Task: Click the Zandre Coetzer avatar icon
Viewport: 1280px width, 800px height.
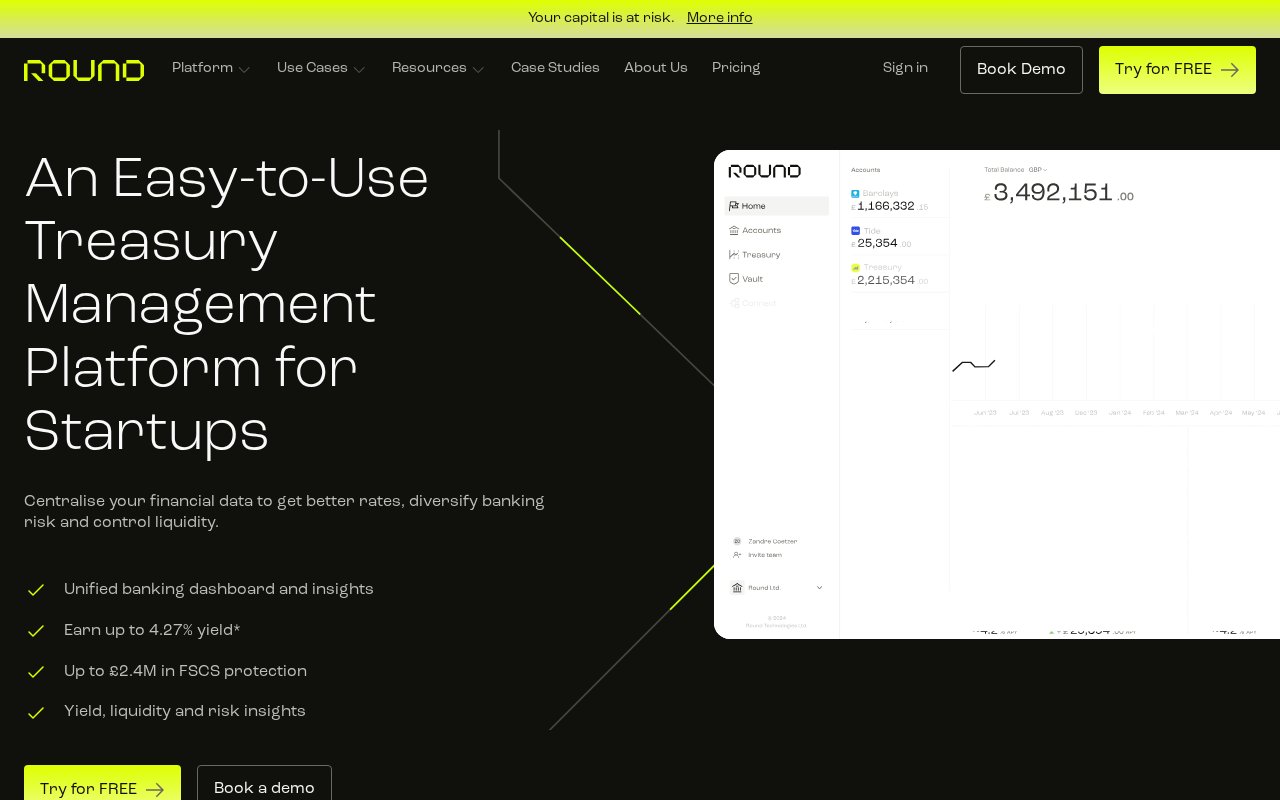Action: pyautogui.click(x=737, y=541)
